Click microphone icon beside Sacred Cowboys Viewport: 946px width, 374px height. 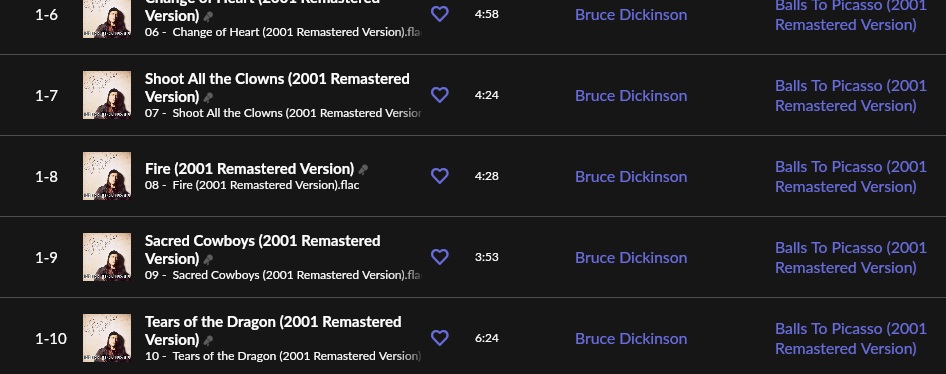tap(208, 259)
